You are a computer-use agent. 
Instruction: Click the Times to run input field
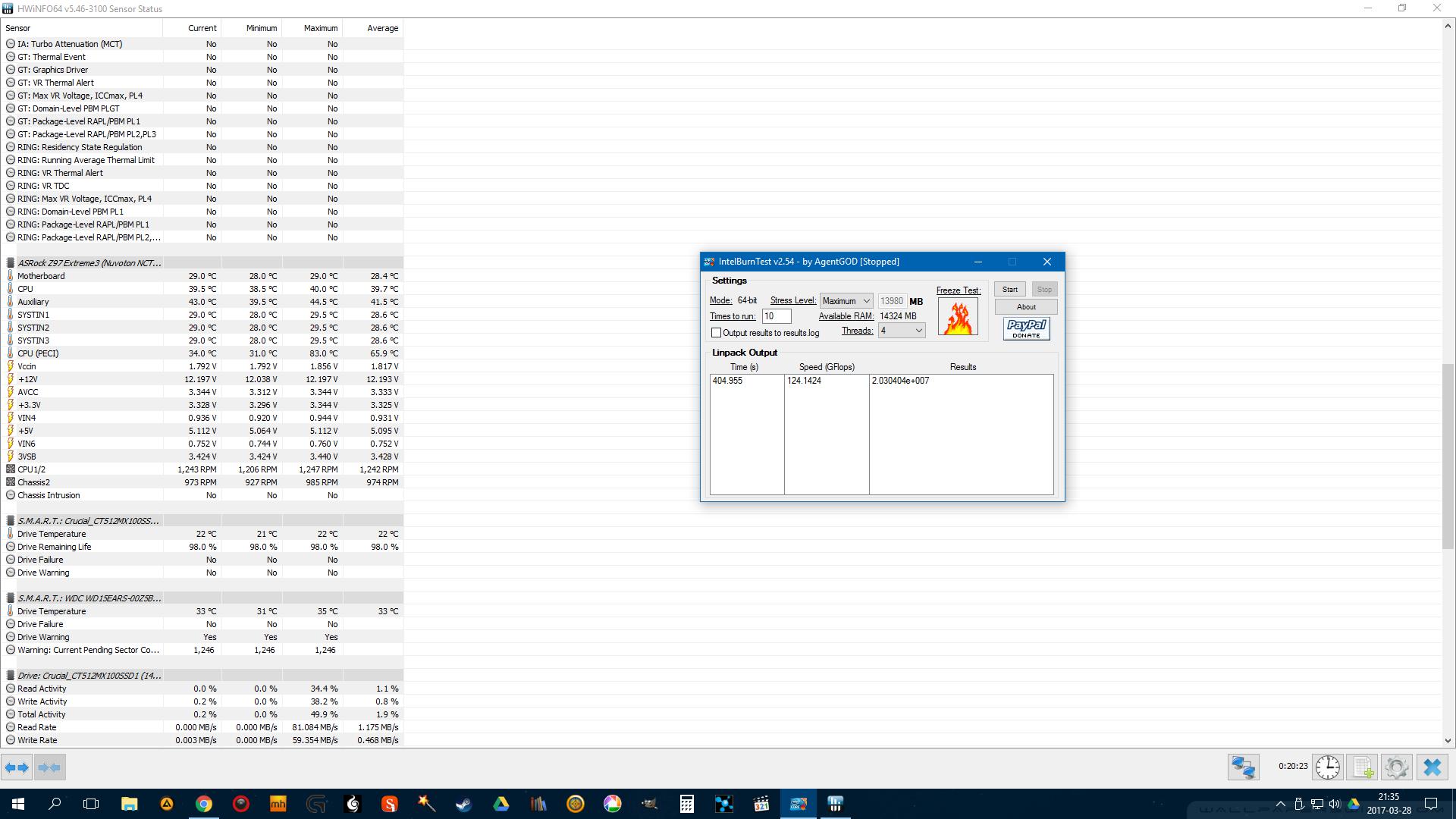777,316
